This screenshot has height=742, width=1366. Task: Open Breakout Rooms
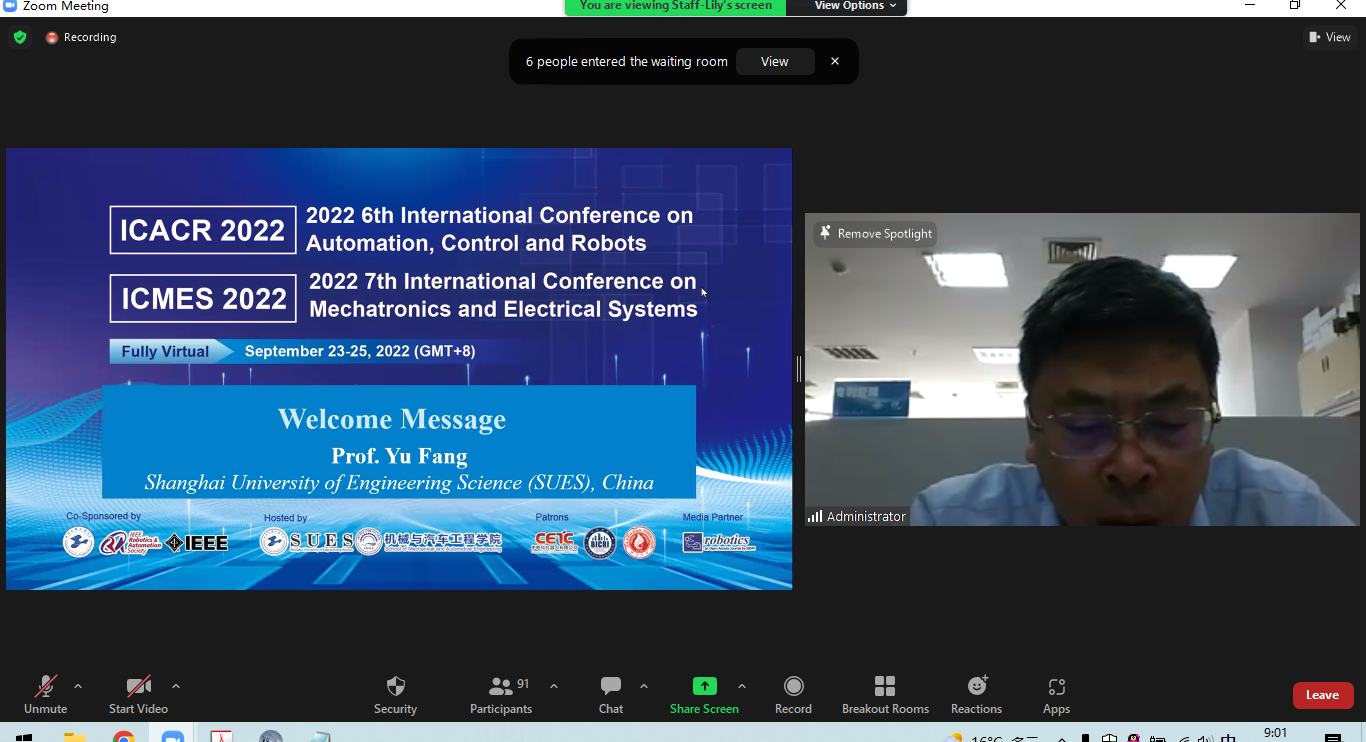click(x=885, y=694)
